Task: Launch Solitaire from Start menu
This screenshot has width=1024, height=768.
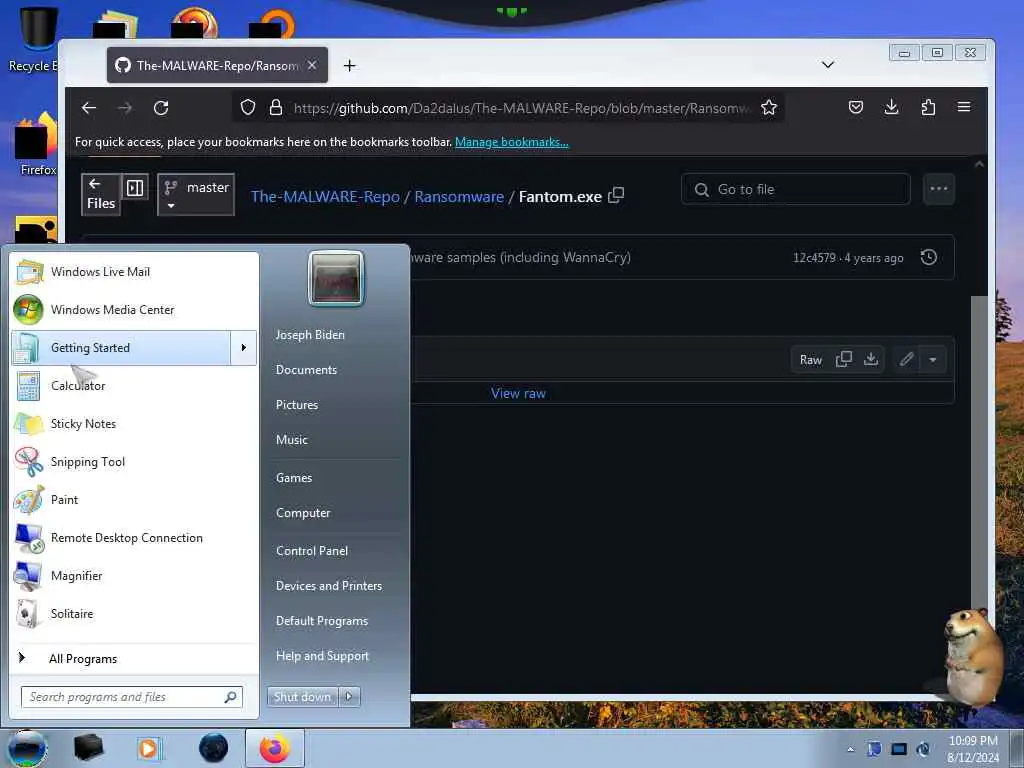Action: point(134,613)
